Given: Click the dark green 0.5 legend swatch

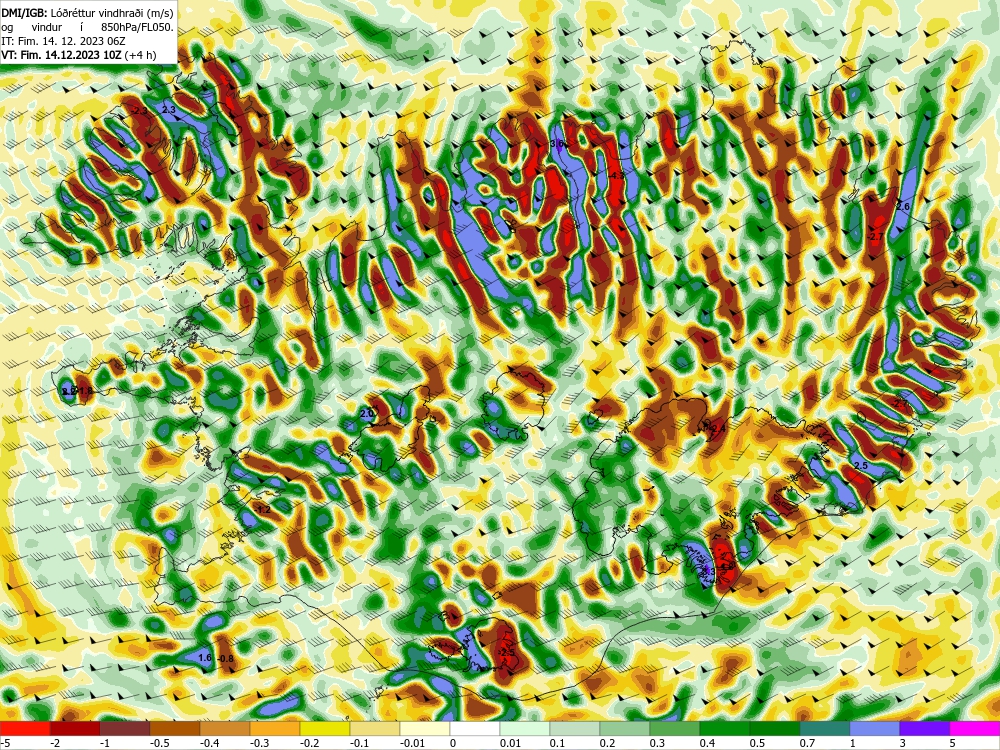Looking at the screenshot, I should (x=775, y=728).
